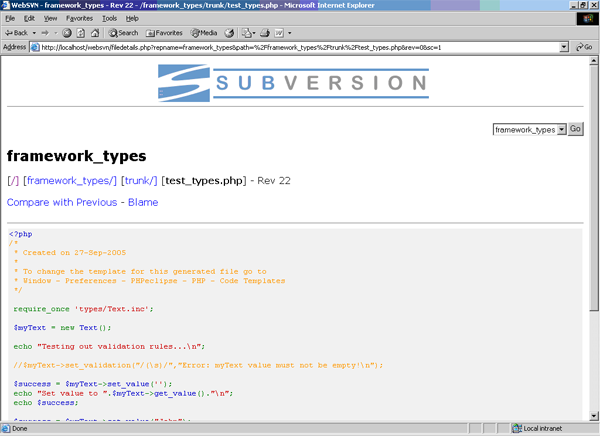
Task: Click the Compare with Previous link
Action: (x=62, y=203)
